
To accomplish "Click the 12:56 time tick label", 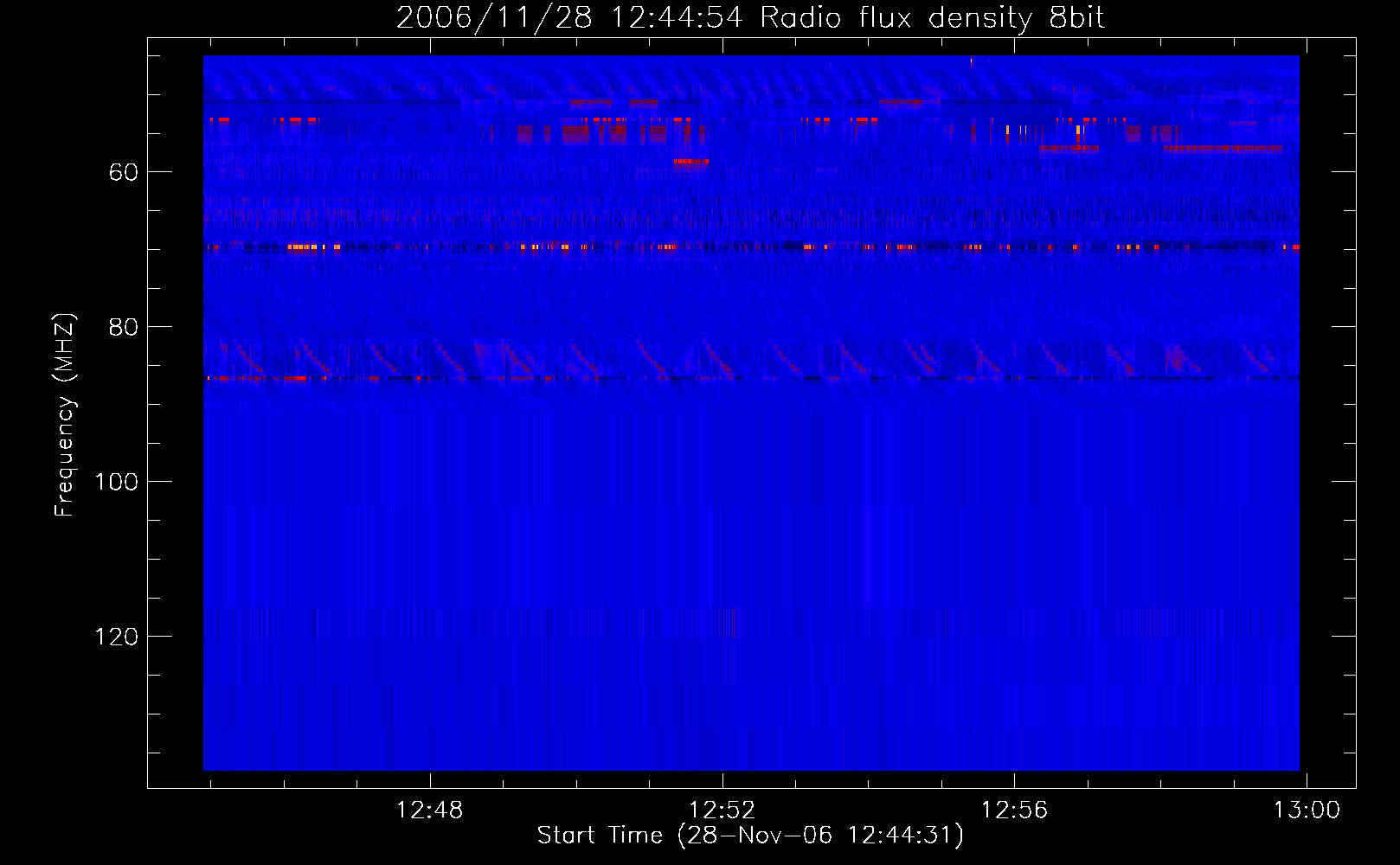I will pyautogui.click(x=1014, y=811).
